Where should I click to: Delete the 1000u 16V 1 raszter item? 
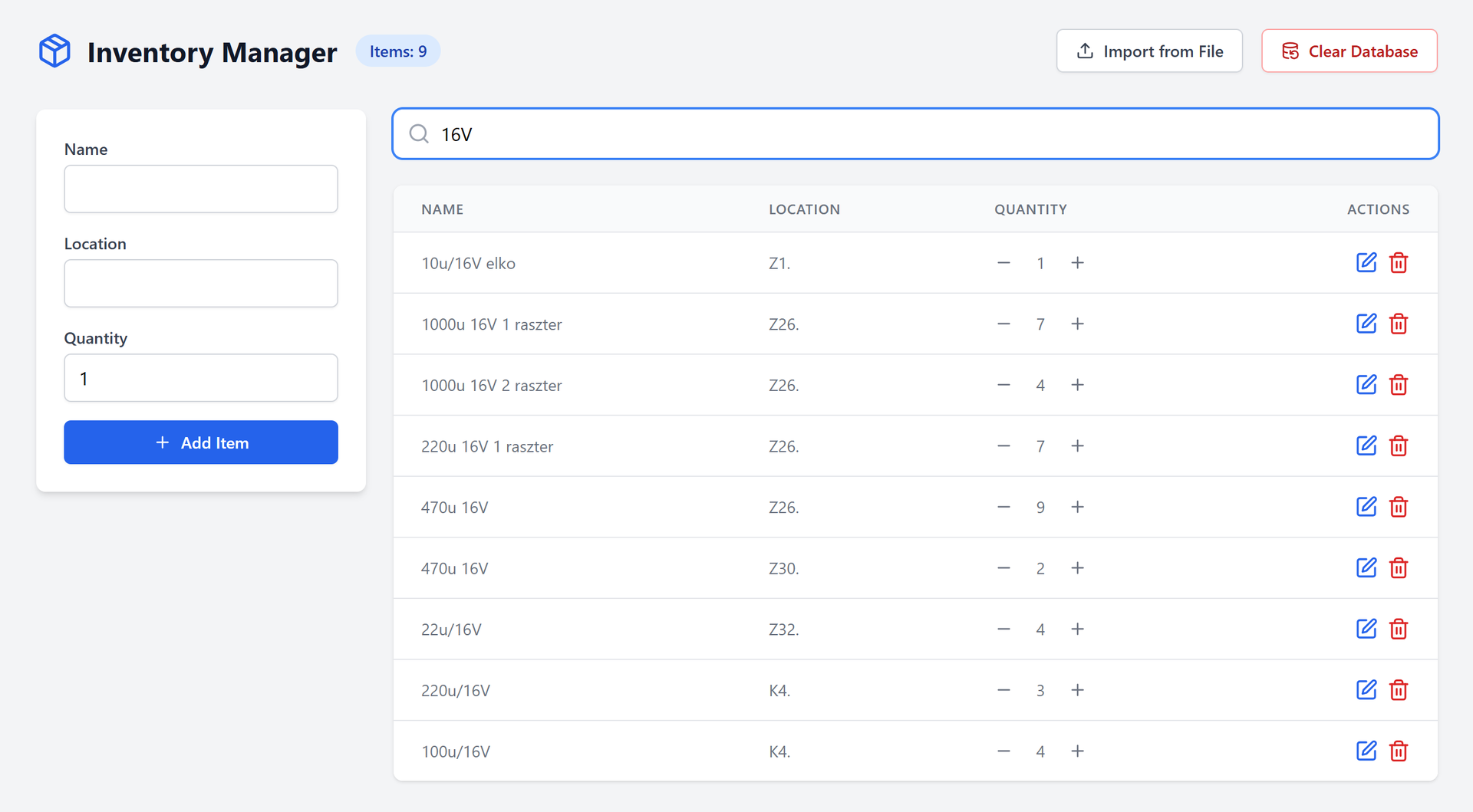click(x=1399, y=324)
